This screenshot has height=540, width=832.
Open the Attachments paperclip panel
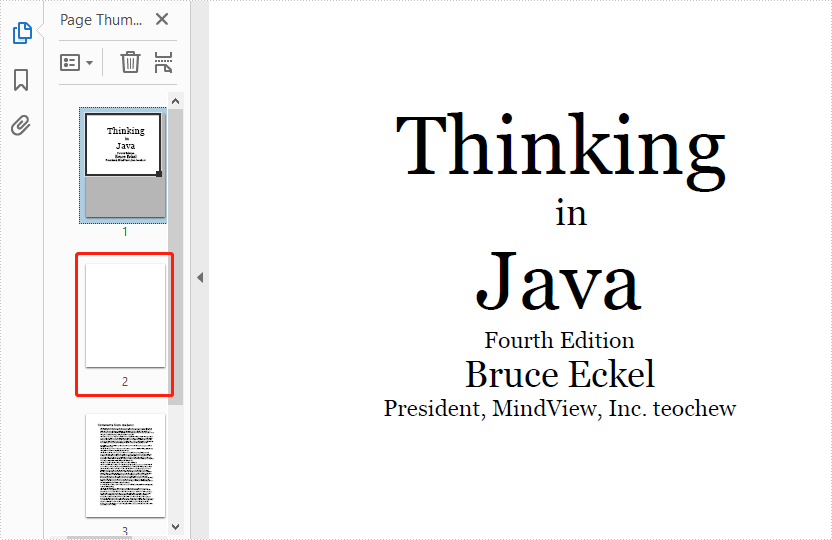pyautogui.click(x=21, y=125)
